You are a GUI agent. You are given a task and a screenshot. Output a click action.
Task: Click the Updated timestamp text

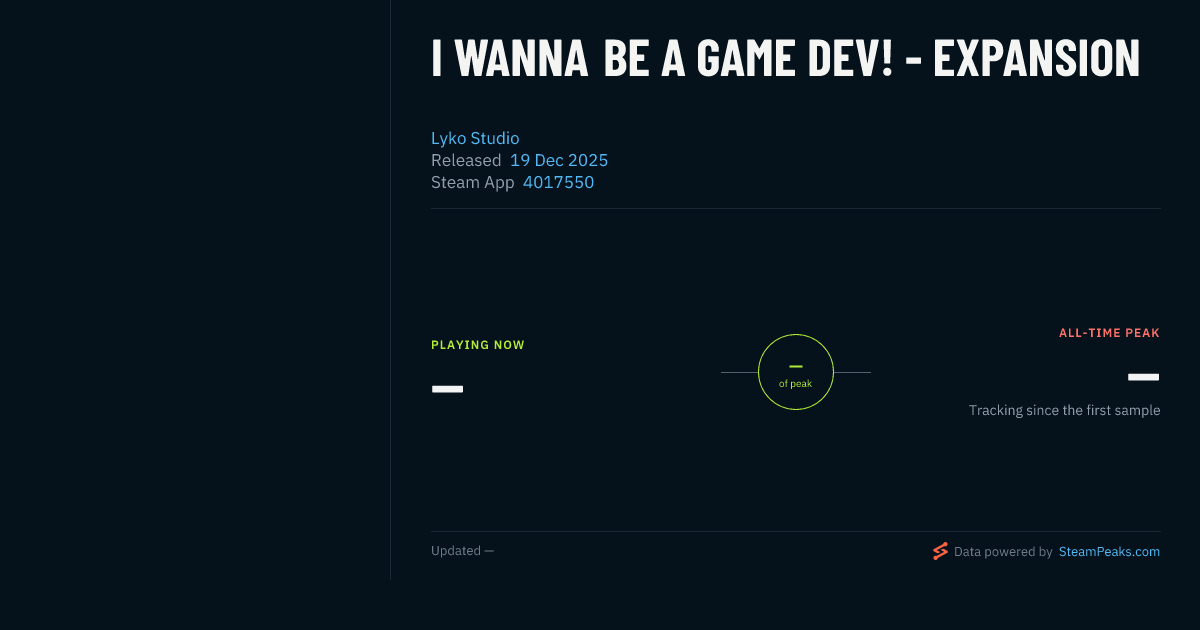(462, 551)
